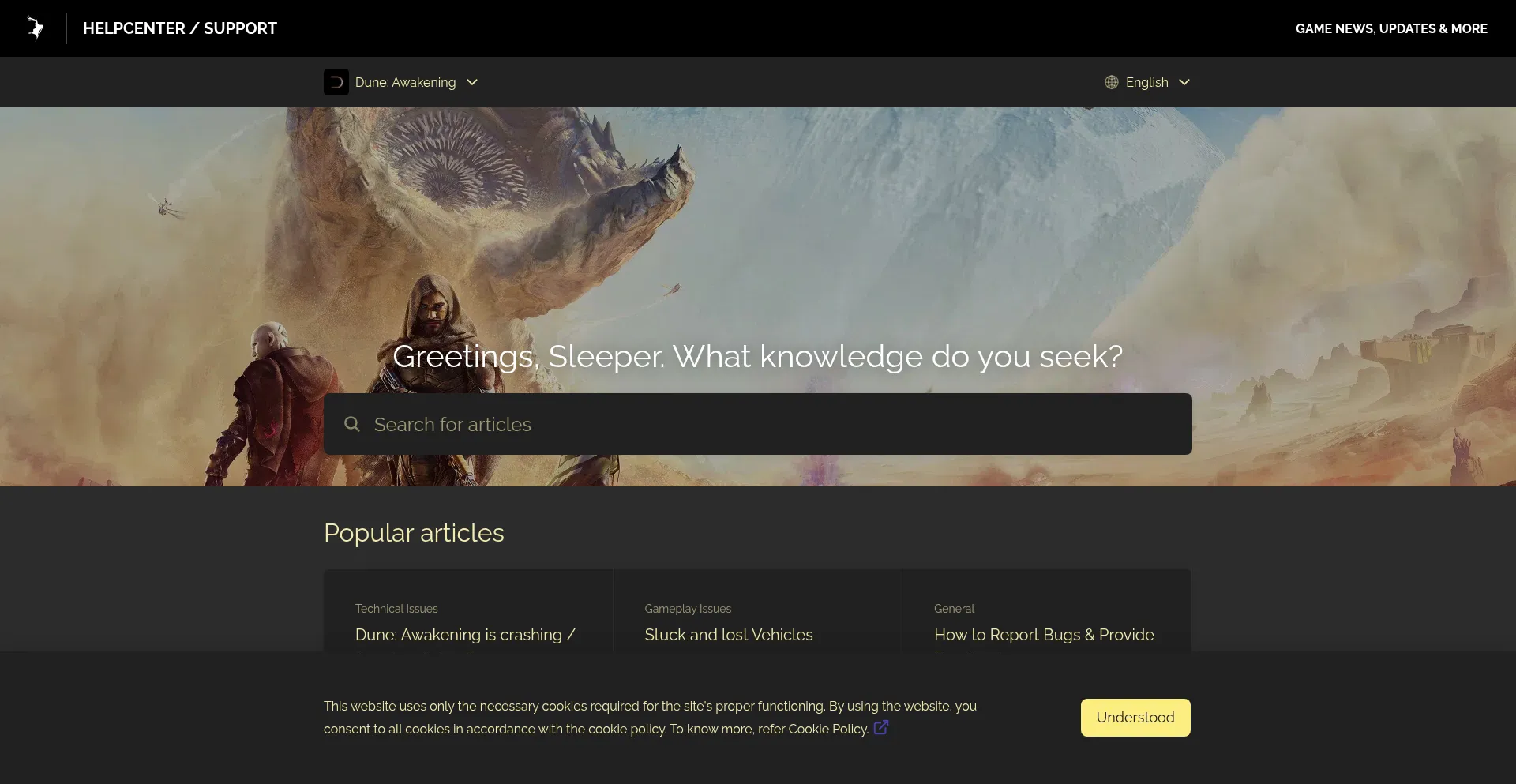Click the Funcom bird logo
Image resolution: width=1516 pixels, height=784 pixels.
[x=35, y=28]
